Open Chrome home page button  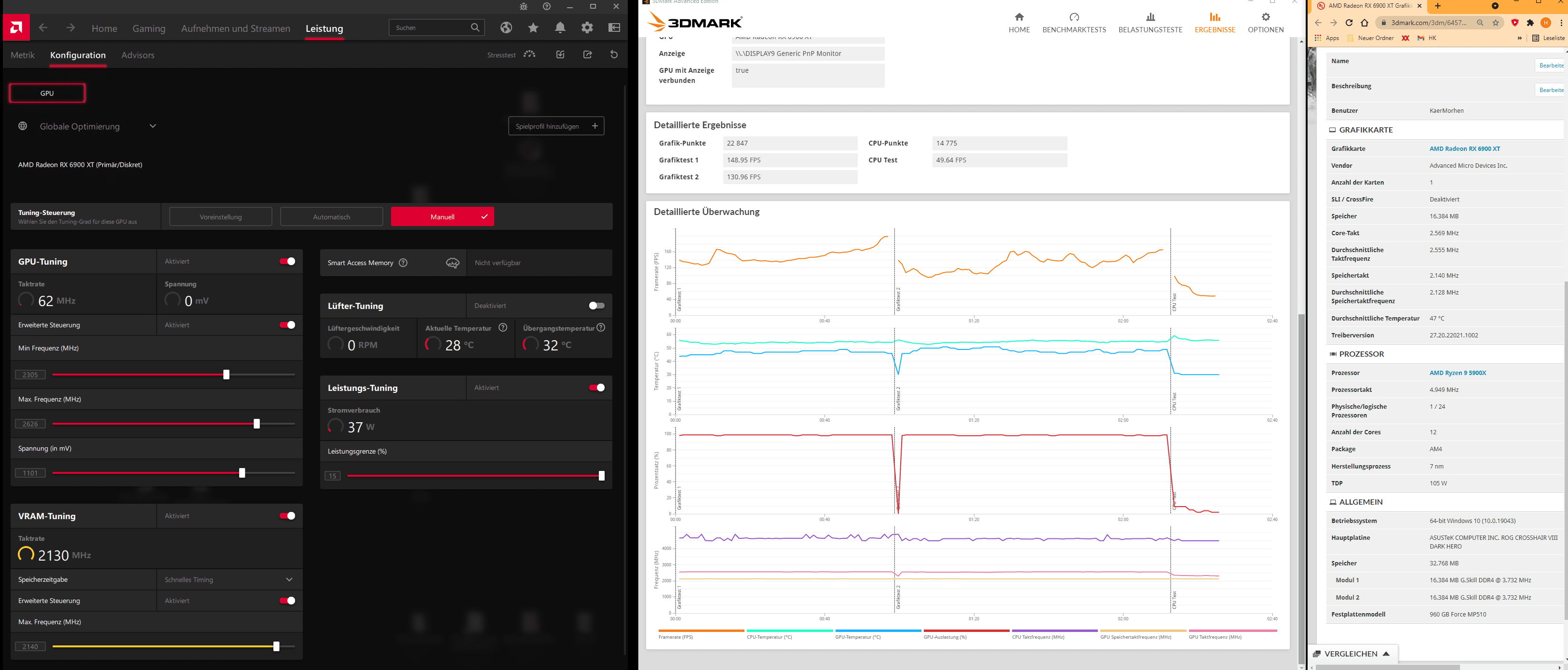coord(1365,23)
